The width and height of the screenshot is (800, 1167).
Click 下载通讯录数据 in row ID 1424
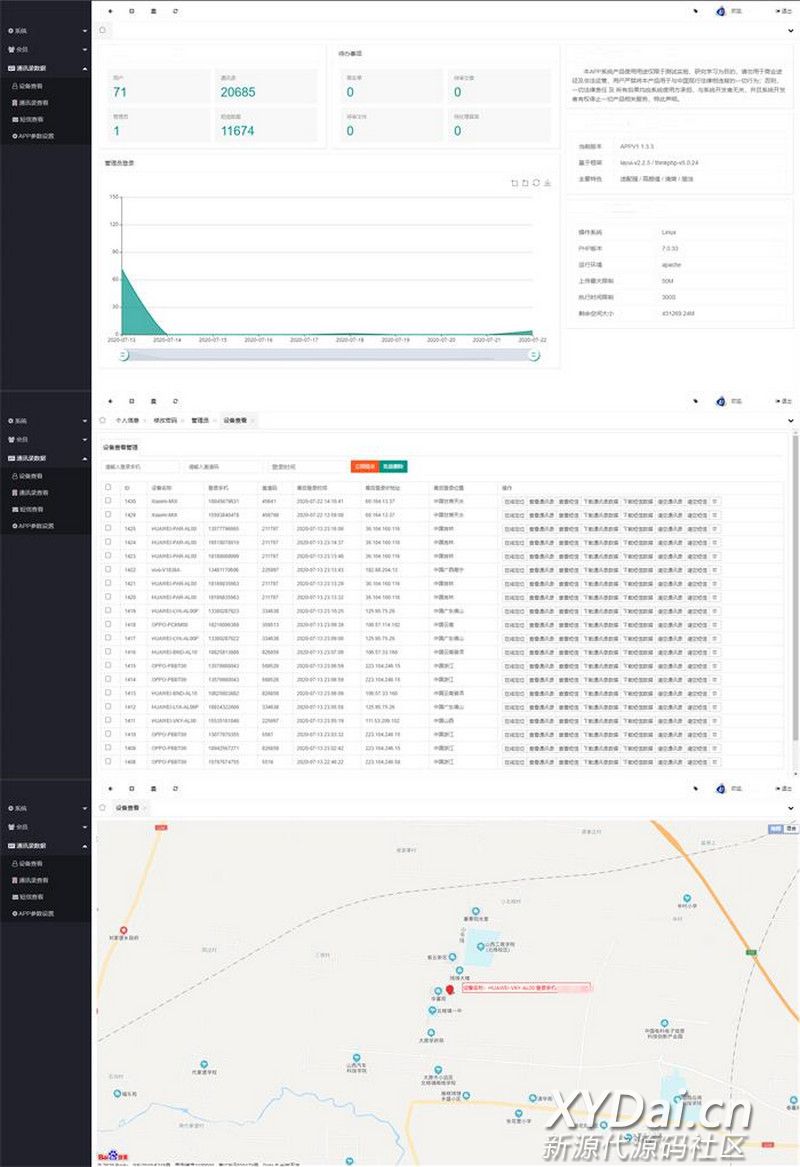click(x=601, y=543)
